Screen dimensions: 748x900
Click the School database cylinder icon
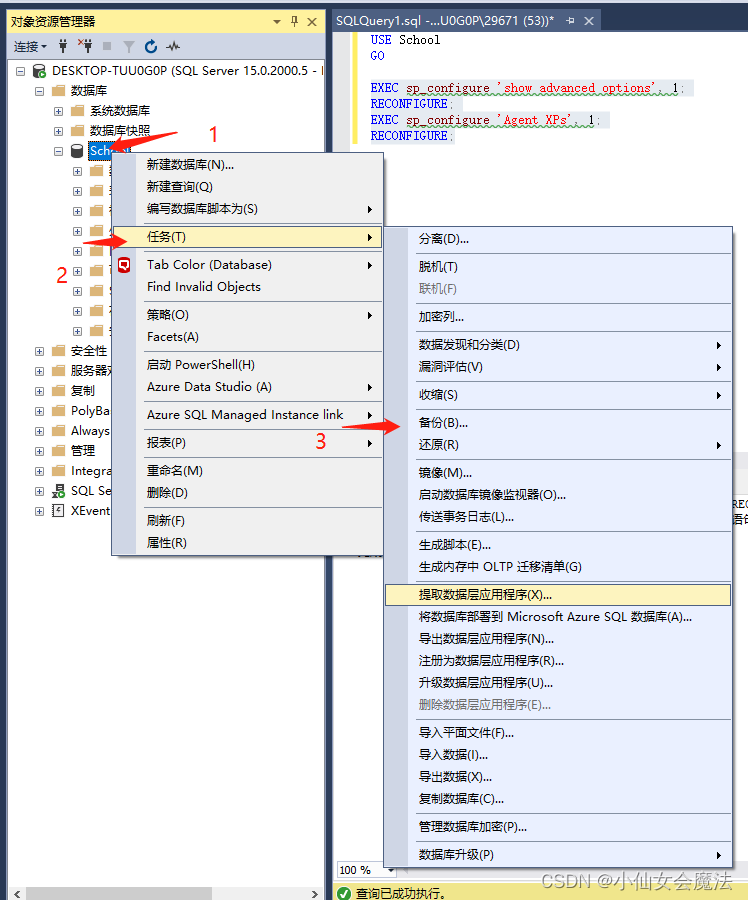[x=77, y=151]
